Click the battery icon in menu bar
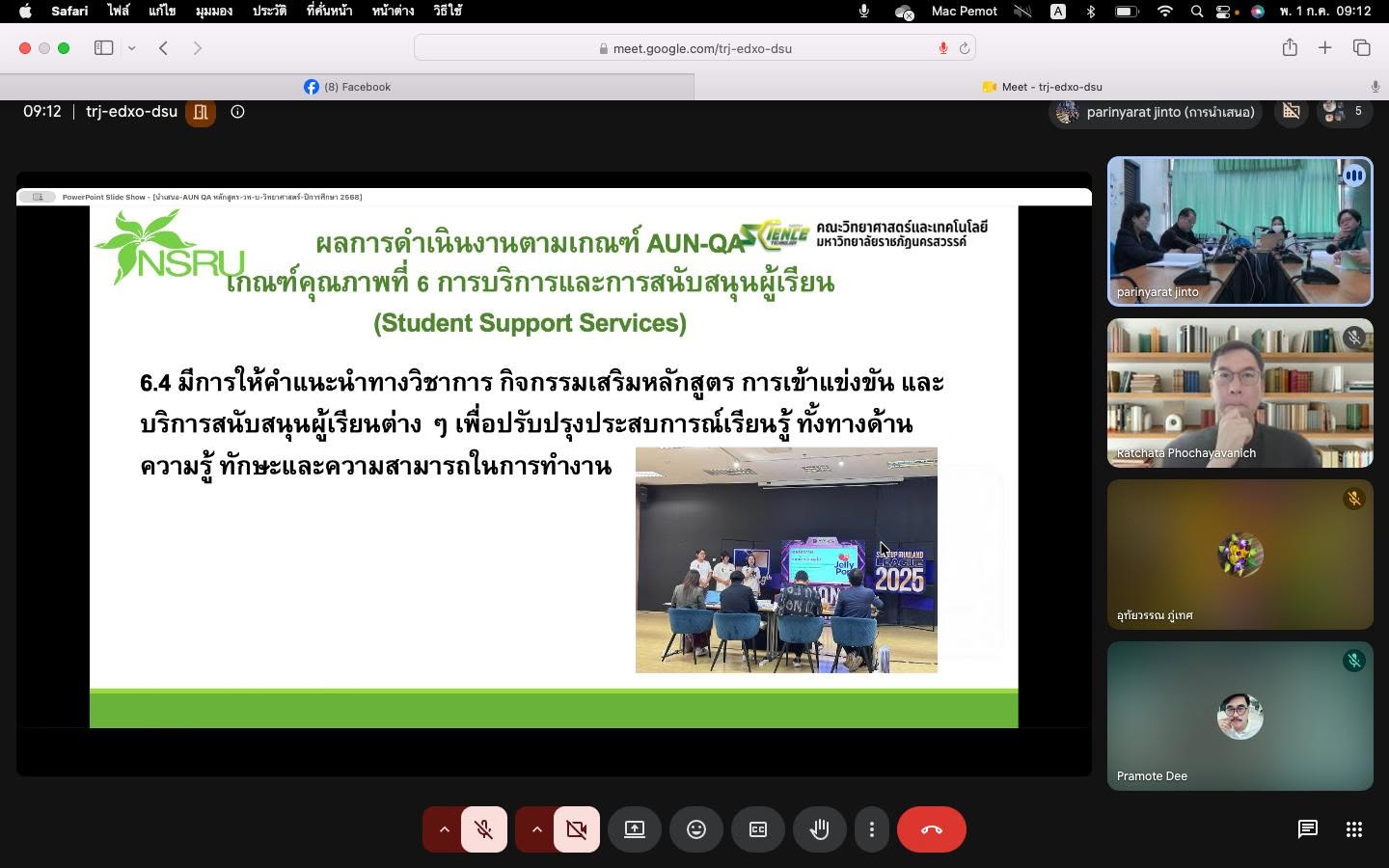The width and height of the screenshot is (1389, 868). point(1127,11)
